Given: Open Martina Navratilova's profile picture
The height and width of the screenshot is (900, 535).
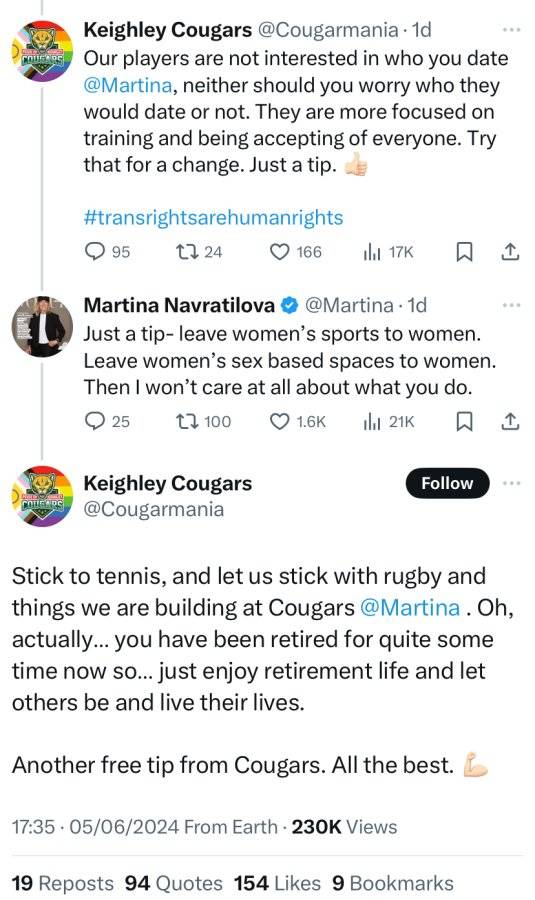Looking at the screenshot, I should pos(42,327).
